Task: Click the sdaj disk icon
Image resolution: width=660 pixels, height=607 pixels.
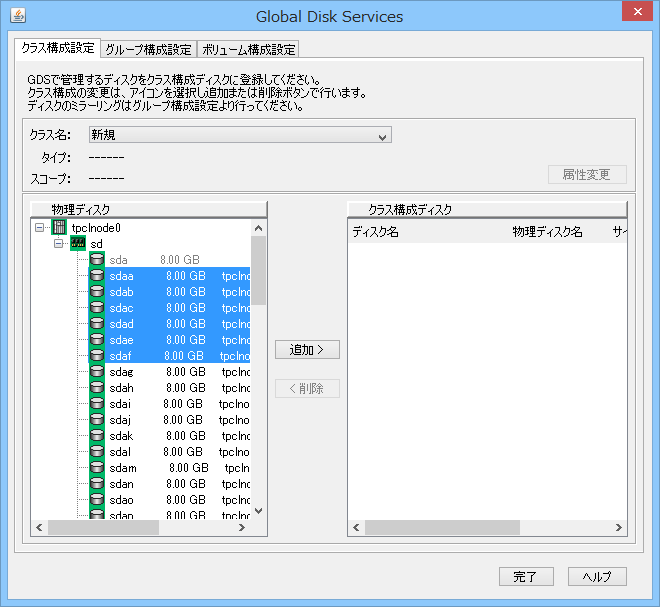Action: (97, 419)
